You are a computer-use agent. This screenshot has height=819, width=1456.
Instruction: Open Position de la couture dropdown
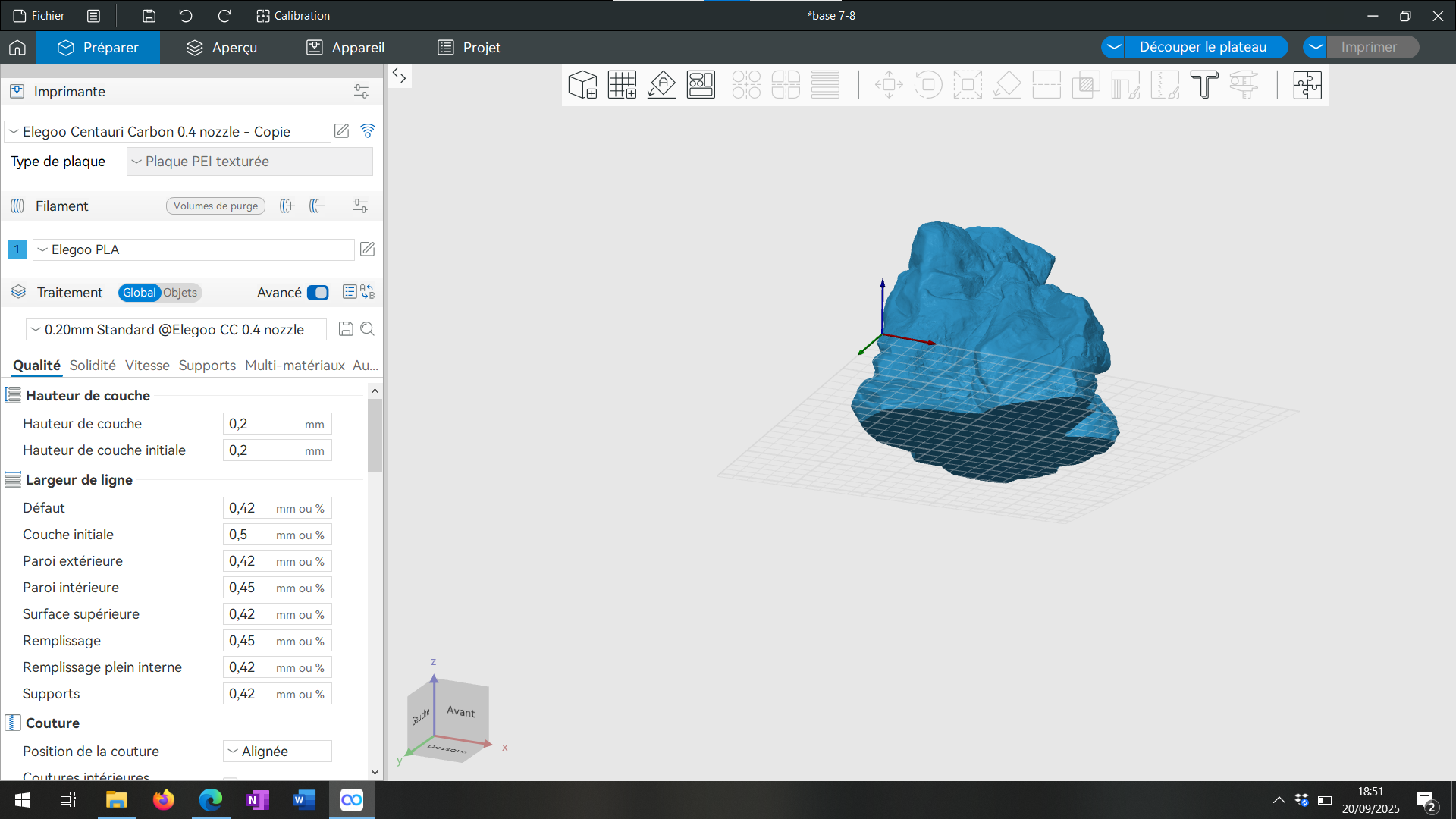click(x=278, y=752)
